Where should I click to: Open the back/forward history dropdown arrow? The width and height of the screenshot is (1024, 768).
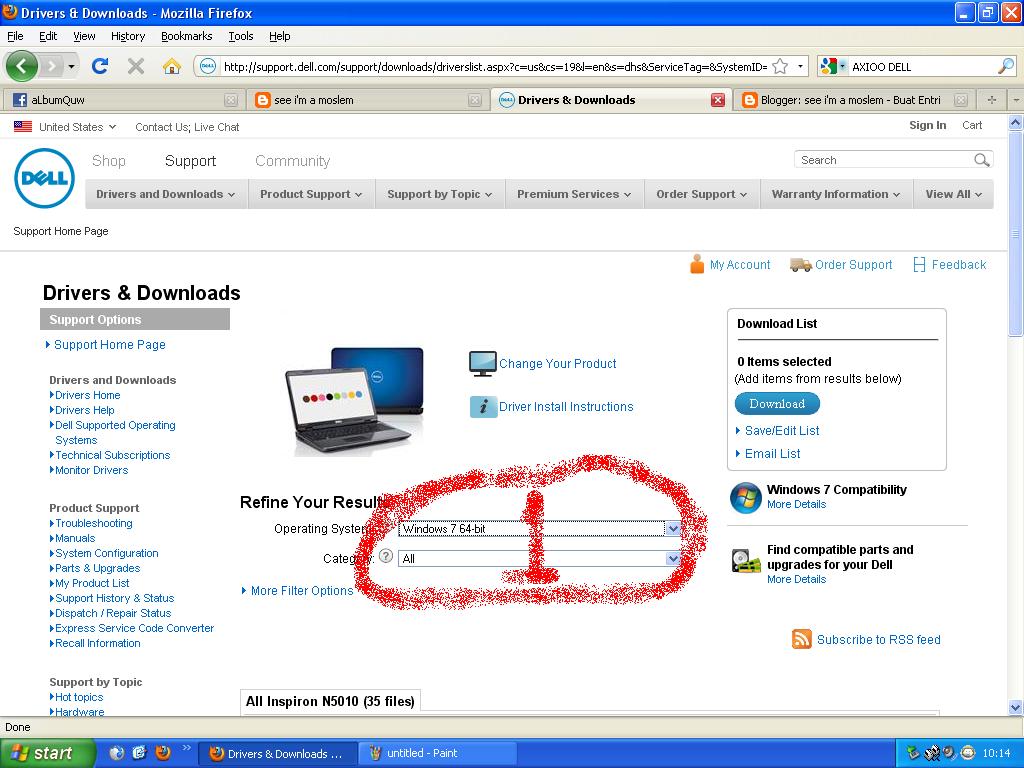[x=71, y=66]
